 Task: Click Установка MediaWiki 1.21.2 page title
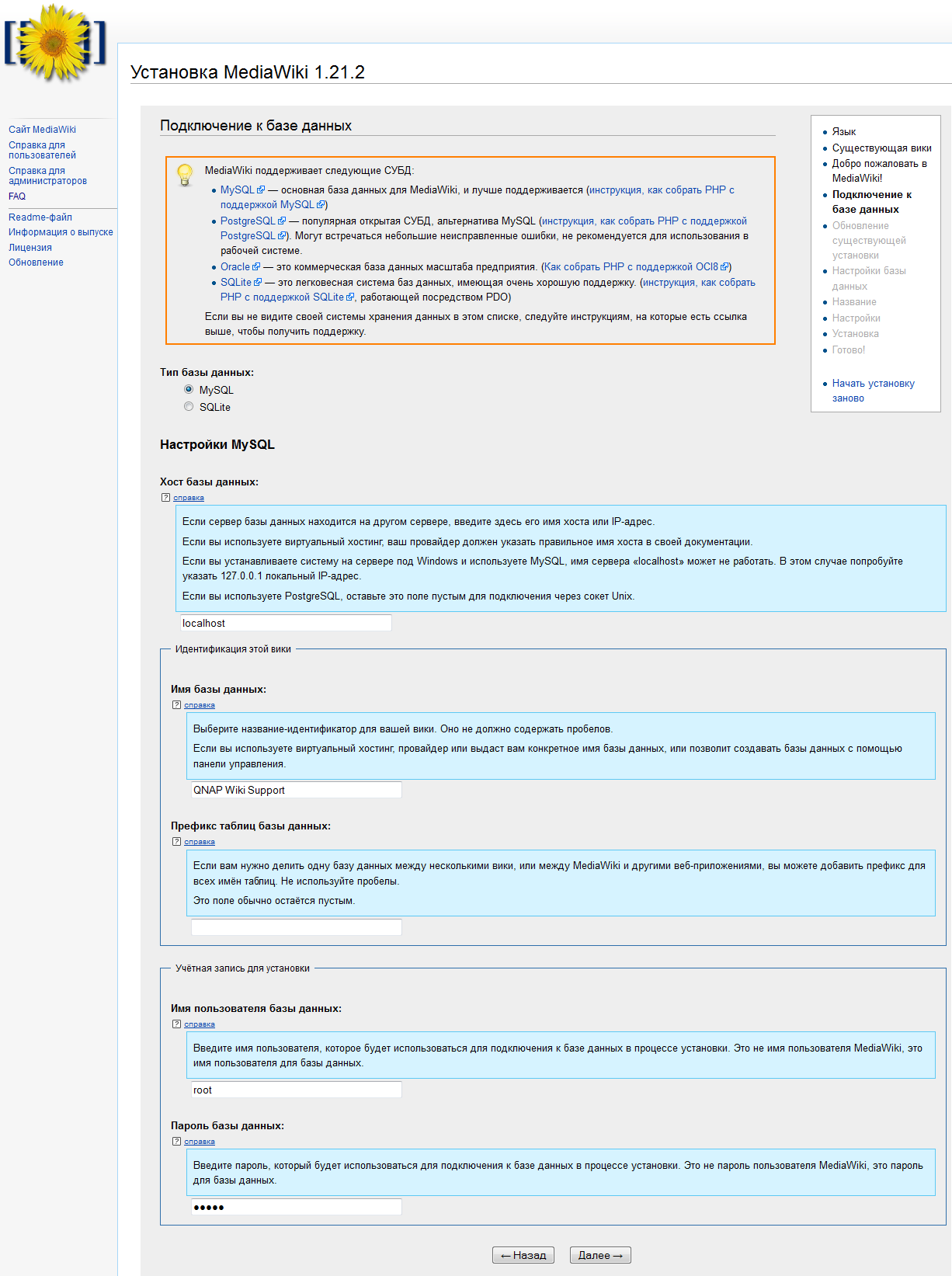tap(248, 72)
